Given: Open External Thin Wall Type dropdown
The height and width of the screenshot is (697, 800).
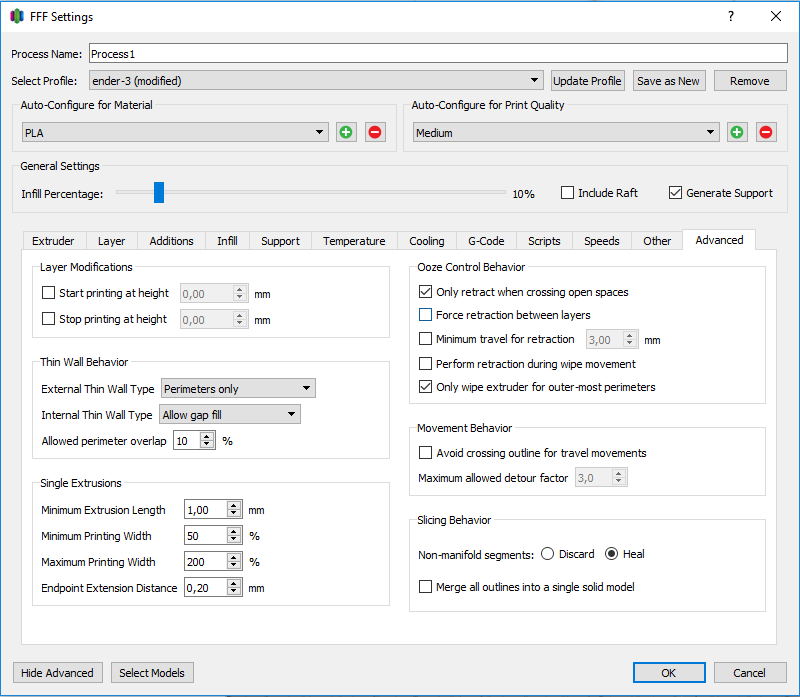Looking at the screenshot, I should click(x=238, y=388).
